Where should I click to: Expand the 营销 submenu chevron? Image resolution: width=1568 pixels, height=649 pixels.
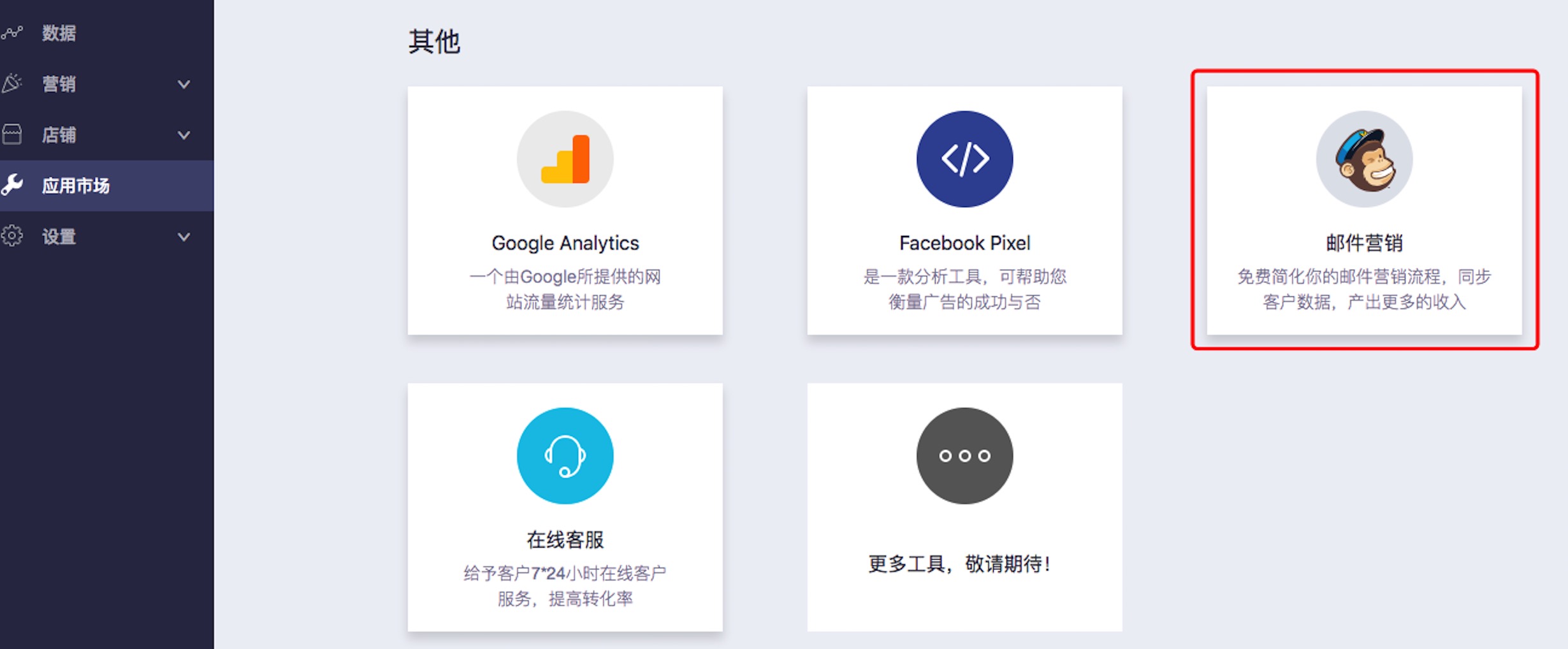(x=184, y=84)
